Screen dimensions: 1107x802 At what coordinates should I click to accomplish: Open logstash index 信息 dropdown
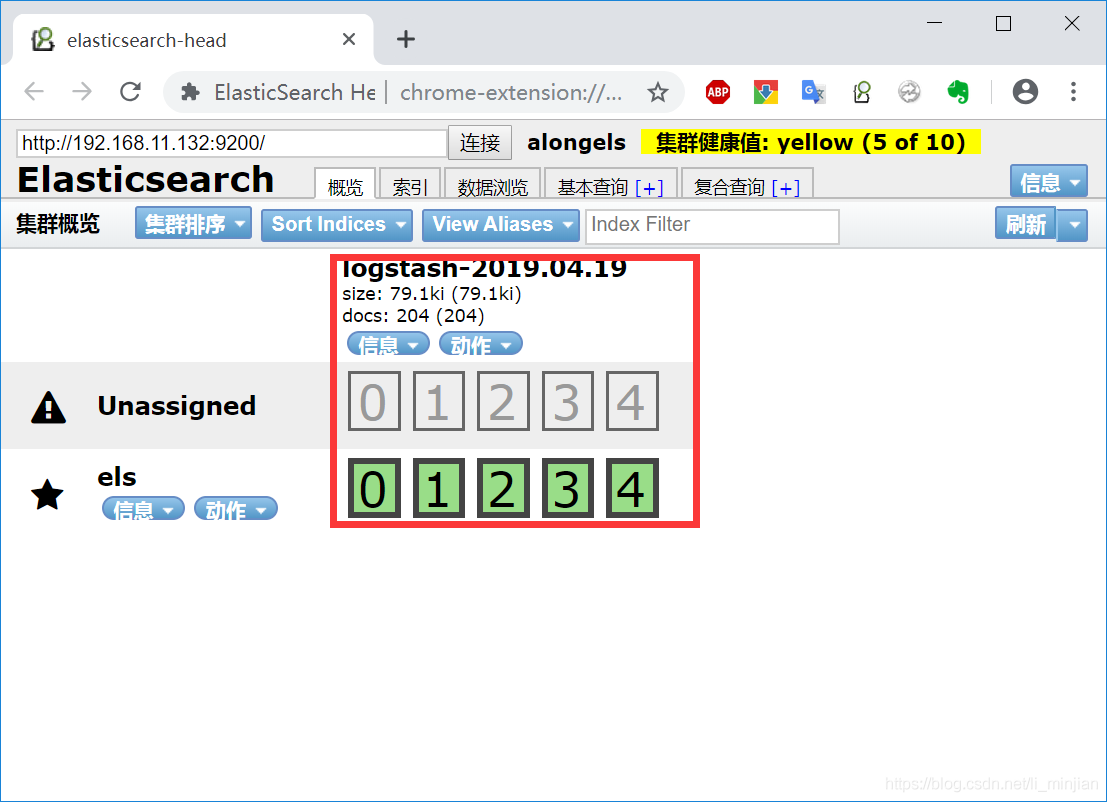[388, 345]
